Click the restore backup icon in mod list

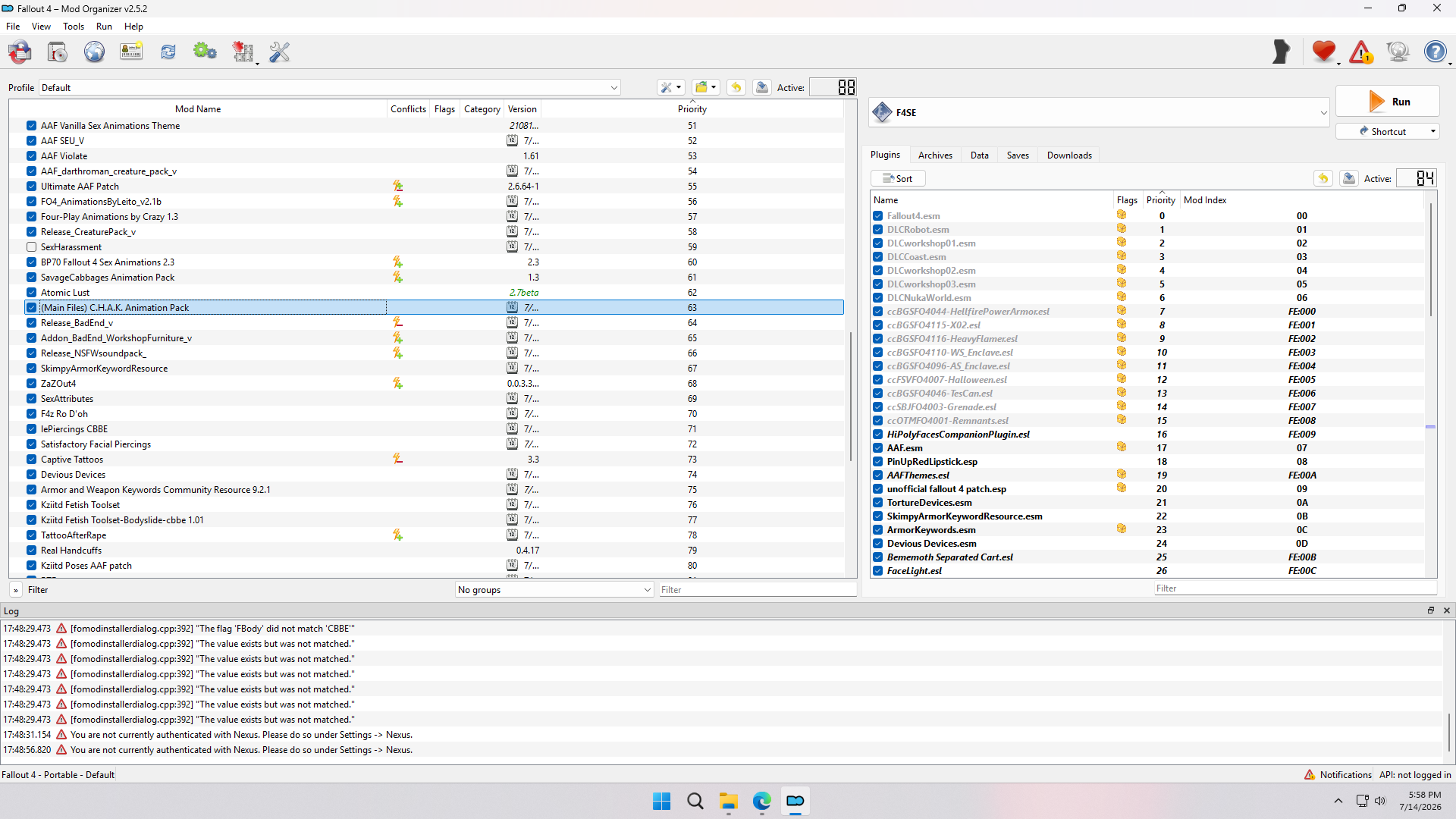point(736,87)
